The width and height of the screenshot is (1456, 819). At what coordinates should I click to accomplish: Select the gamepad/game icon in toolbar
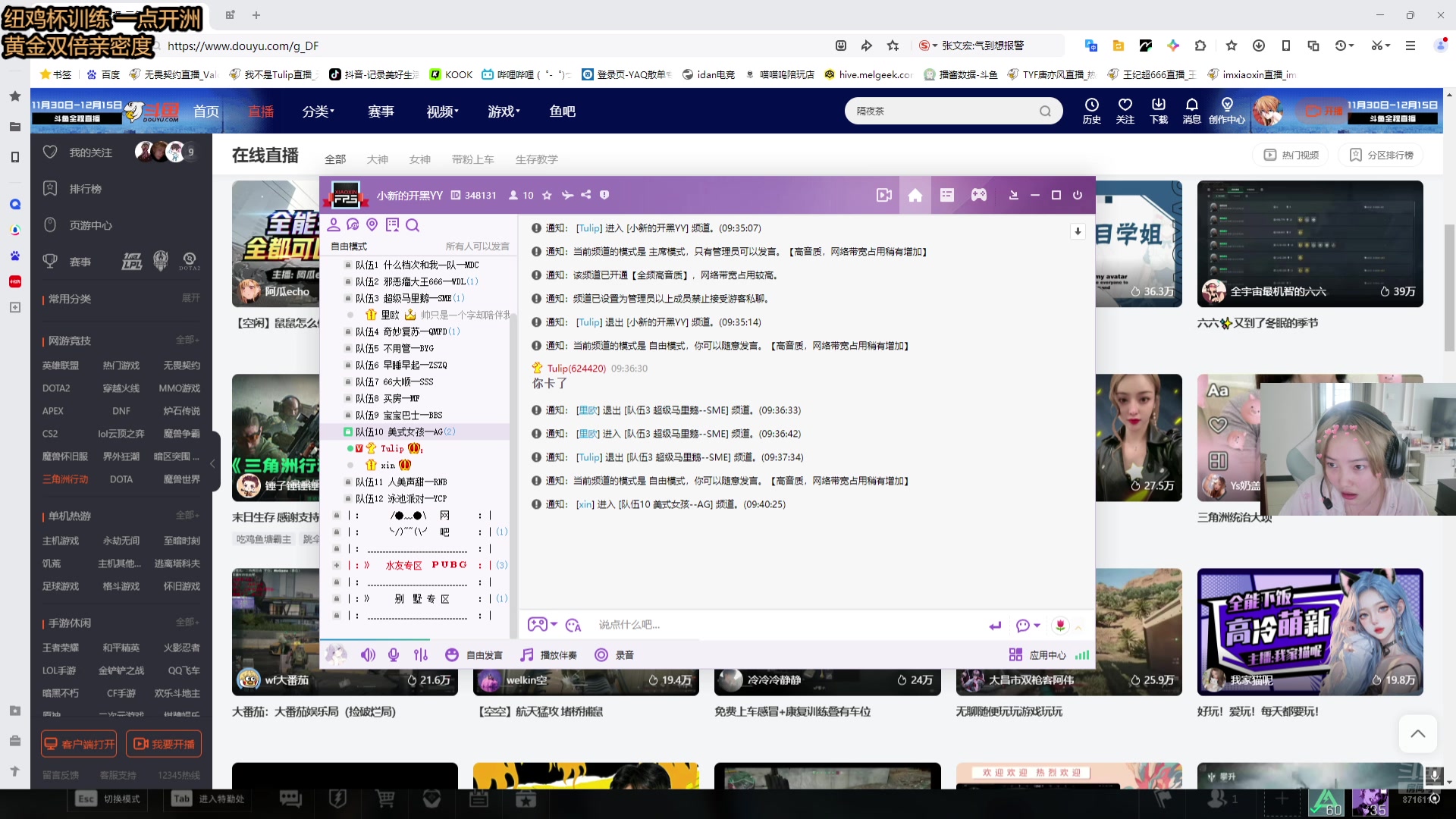pos(978,194)
